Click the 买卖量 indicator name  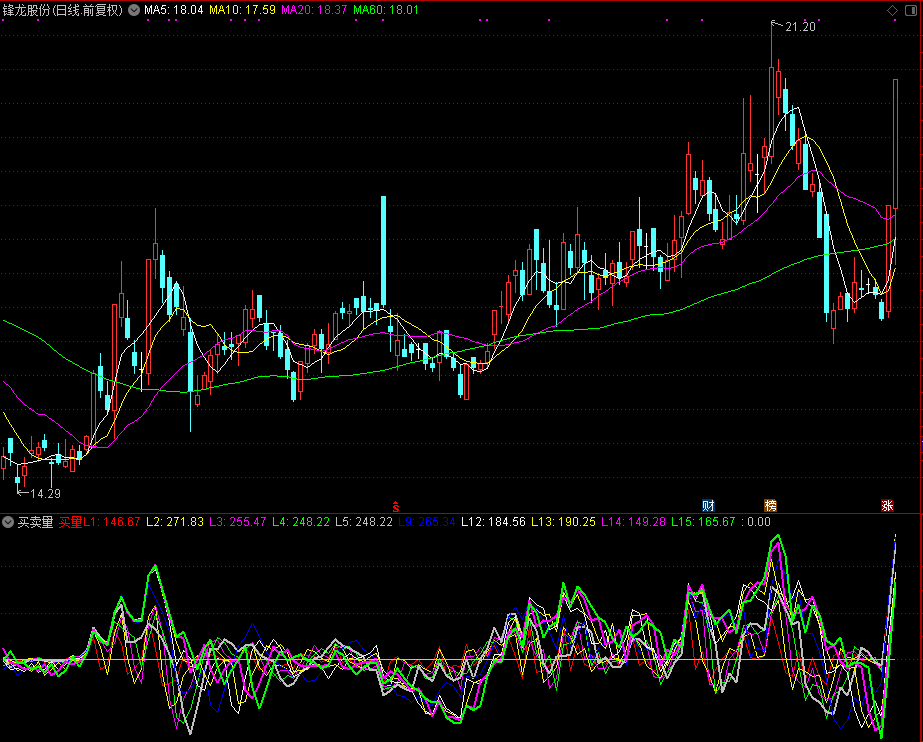pyautogui.click(x=35, y=522)
